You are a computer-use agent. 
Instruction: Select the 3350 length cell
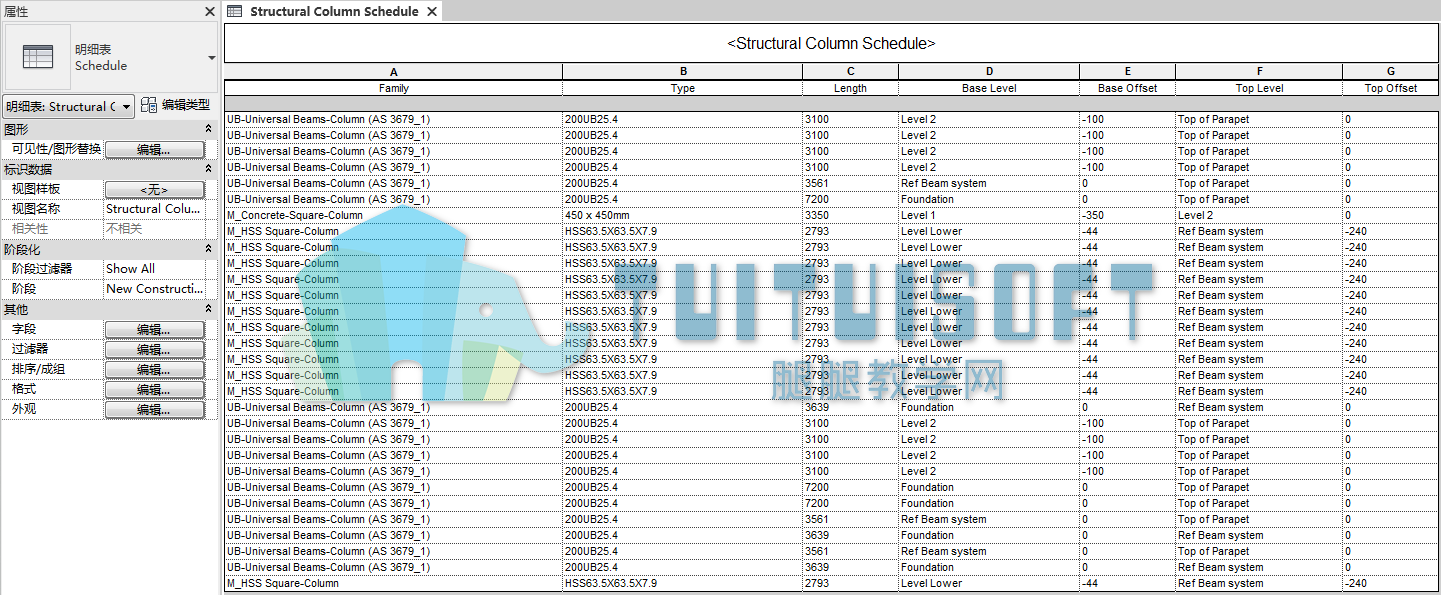click(851, 215)
